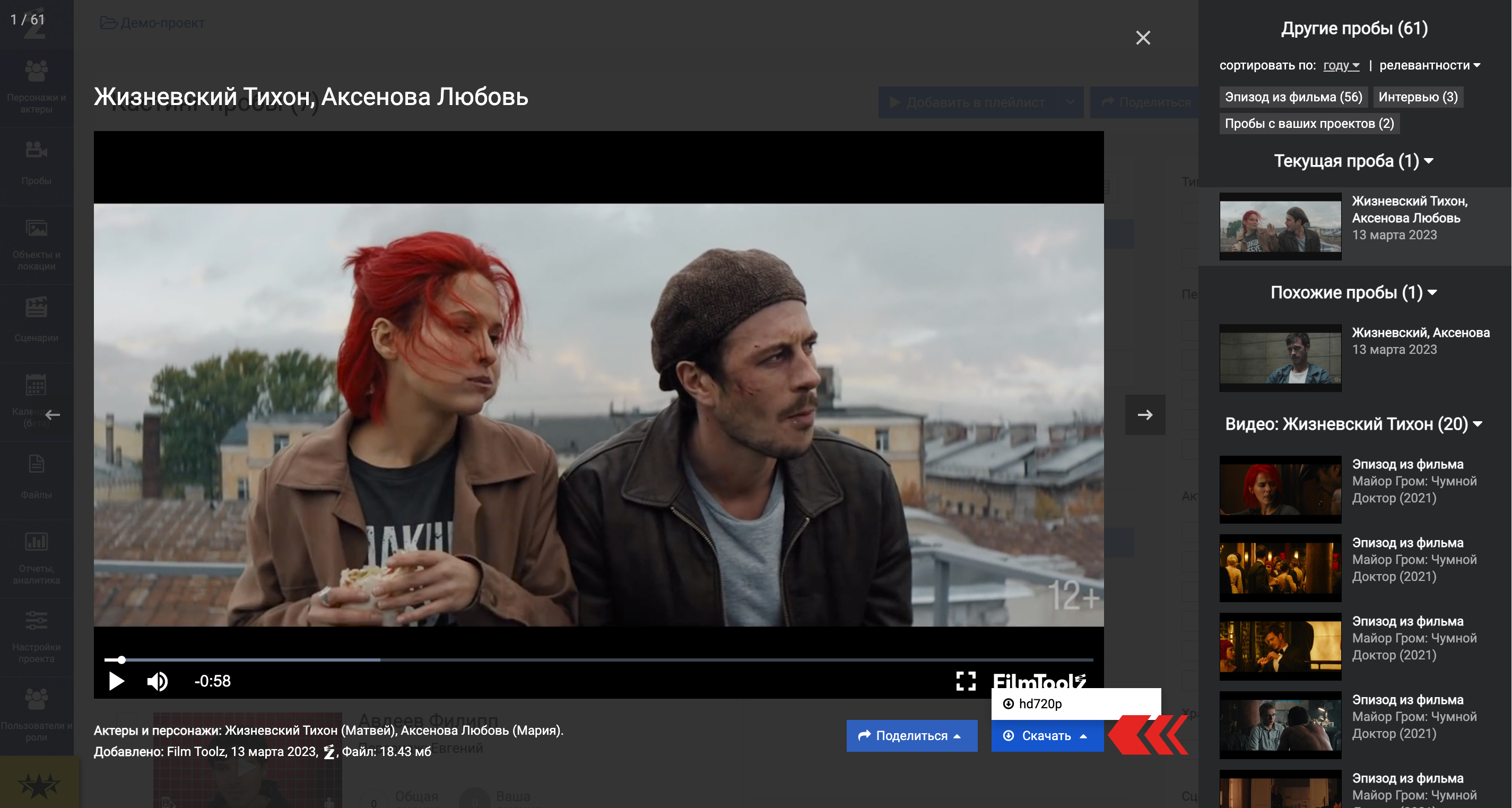This screenshot has width=1512, height=808.
Task: Open Календарь sidebar section
Action: click(x=37, y=402)
